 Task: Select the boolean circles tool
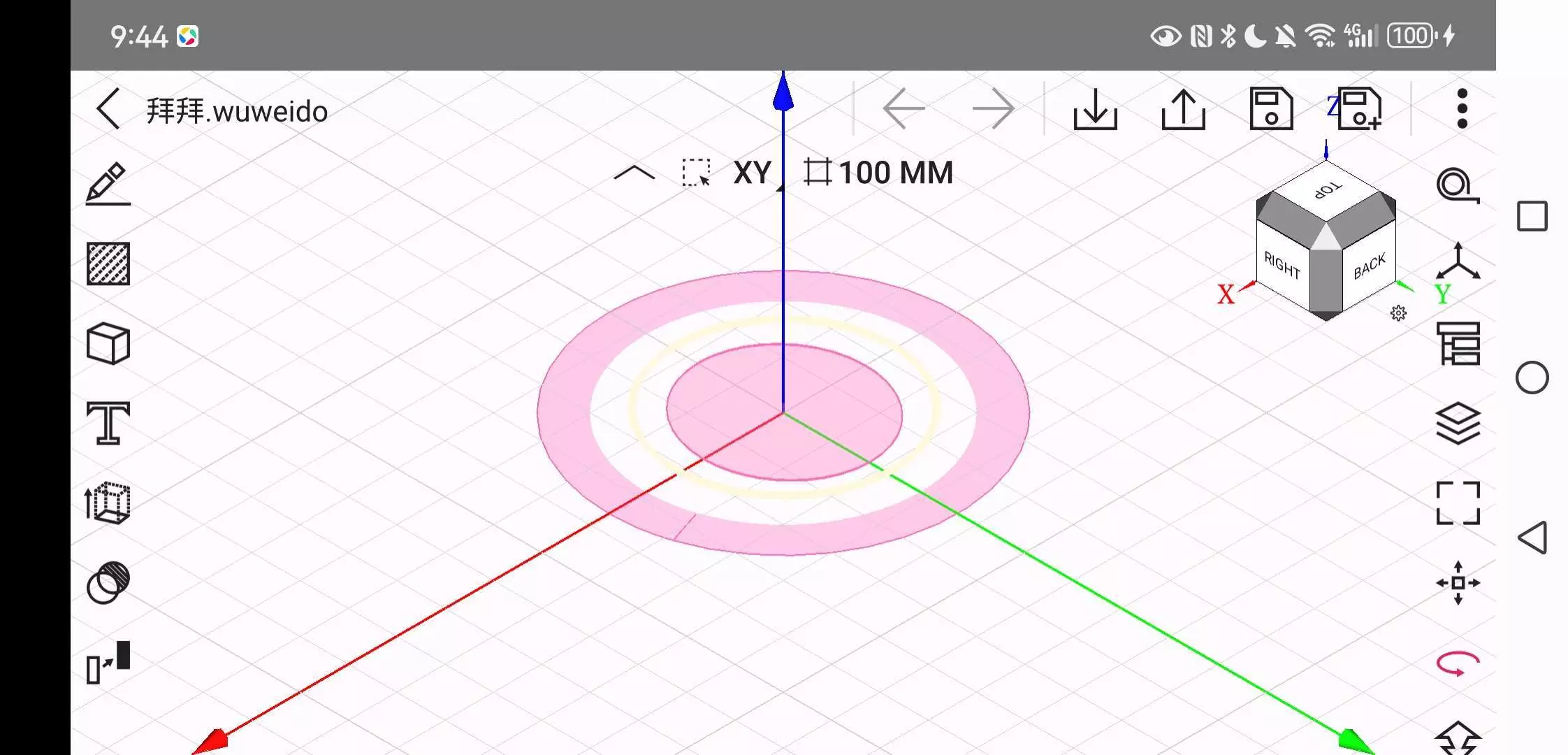click(108, 582)
